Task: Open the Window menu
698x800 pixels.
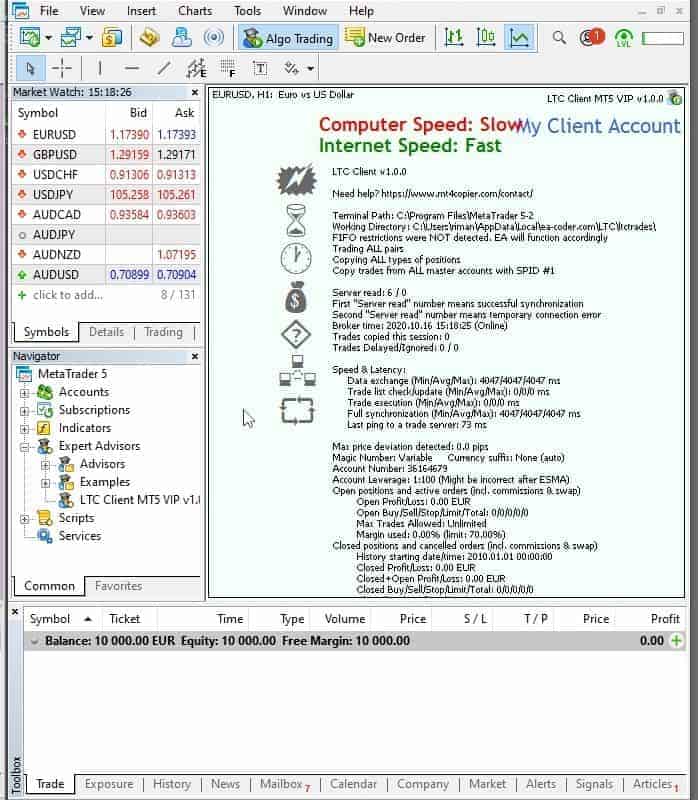Action: point(305,11)
